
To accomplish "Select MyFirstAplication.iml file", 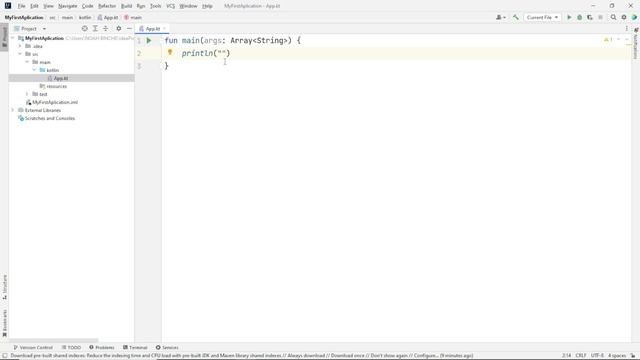I will coord(55,102).
